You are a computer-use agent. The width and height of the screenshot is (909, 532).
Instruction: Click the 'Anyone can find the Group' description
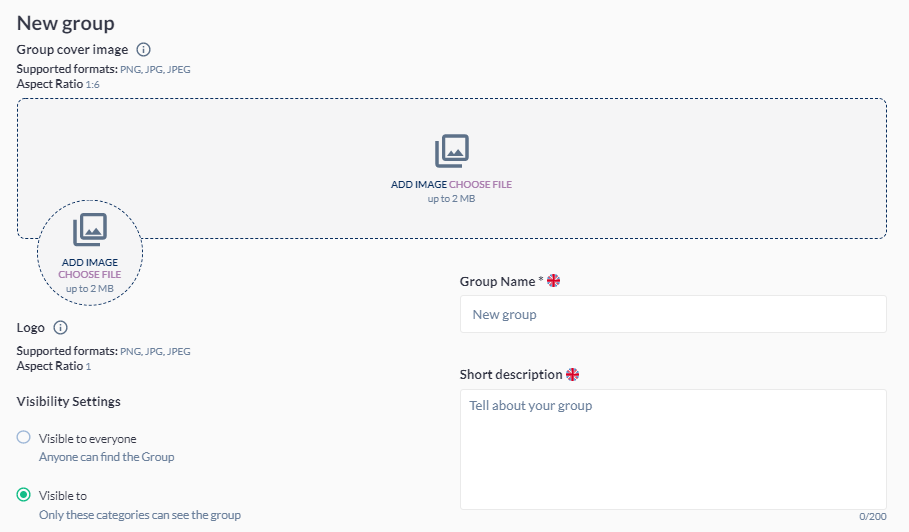coord(106,457)
